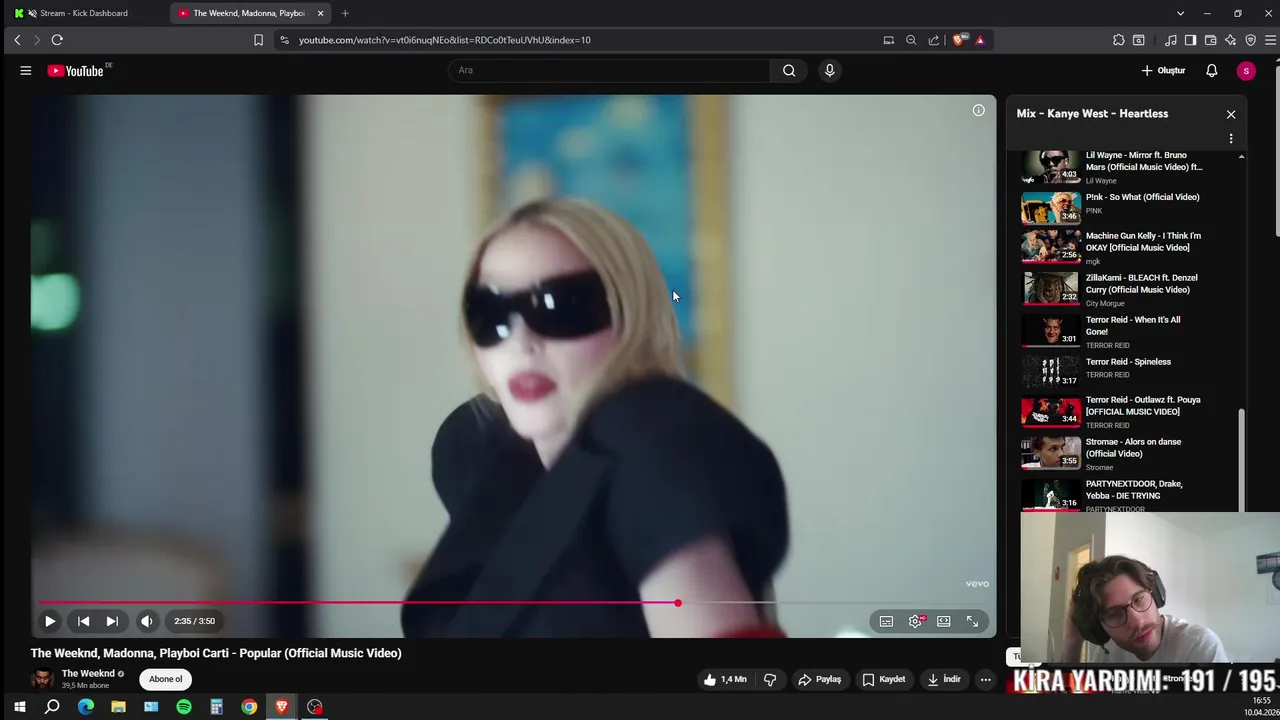This screenshot has height=720, width=1280.
Task: Click the red video progress bar
Action: [x=358, y=603]
